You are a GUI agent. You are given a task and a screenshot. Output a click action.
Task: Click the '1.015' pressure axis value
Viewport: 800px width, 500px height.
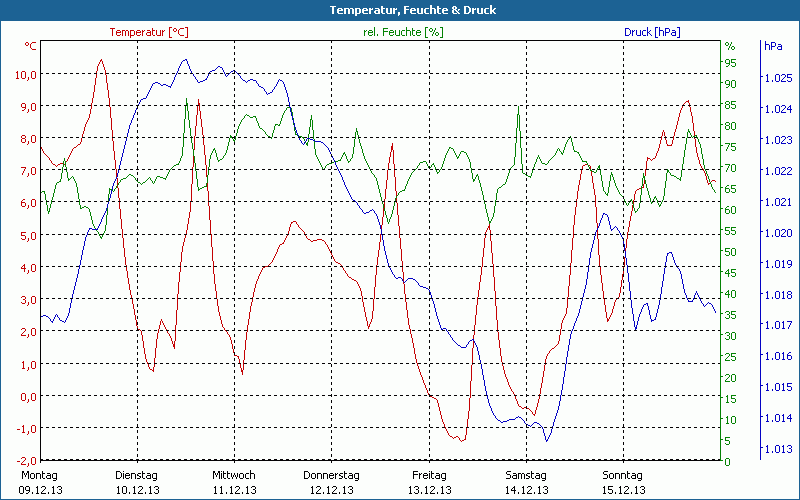(x=778, y=387)
